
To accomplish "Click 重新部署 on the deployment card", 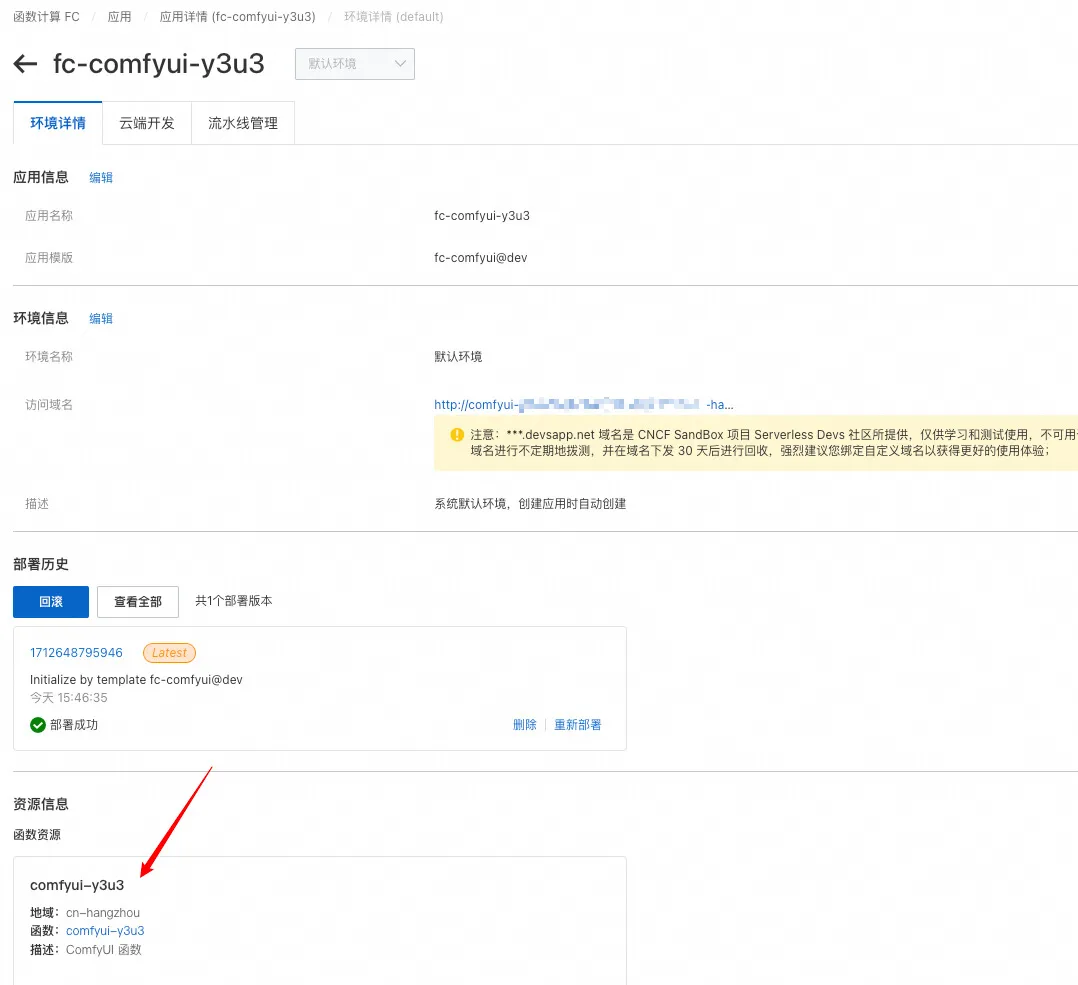I will coord(578,724).
